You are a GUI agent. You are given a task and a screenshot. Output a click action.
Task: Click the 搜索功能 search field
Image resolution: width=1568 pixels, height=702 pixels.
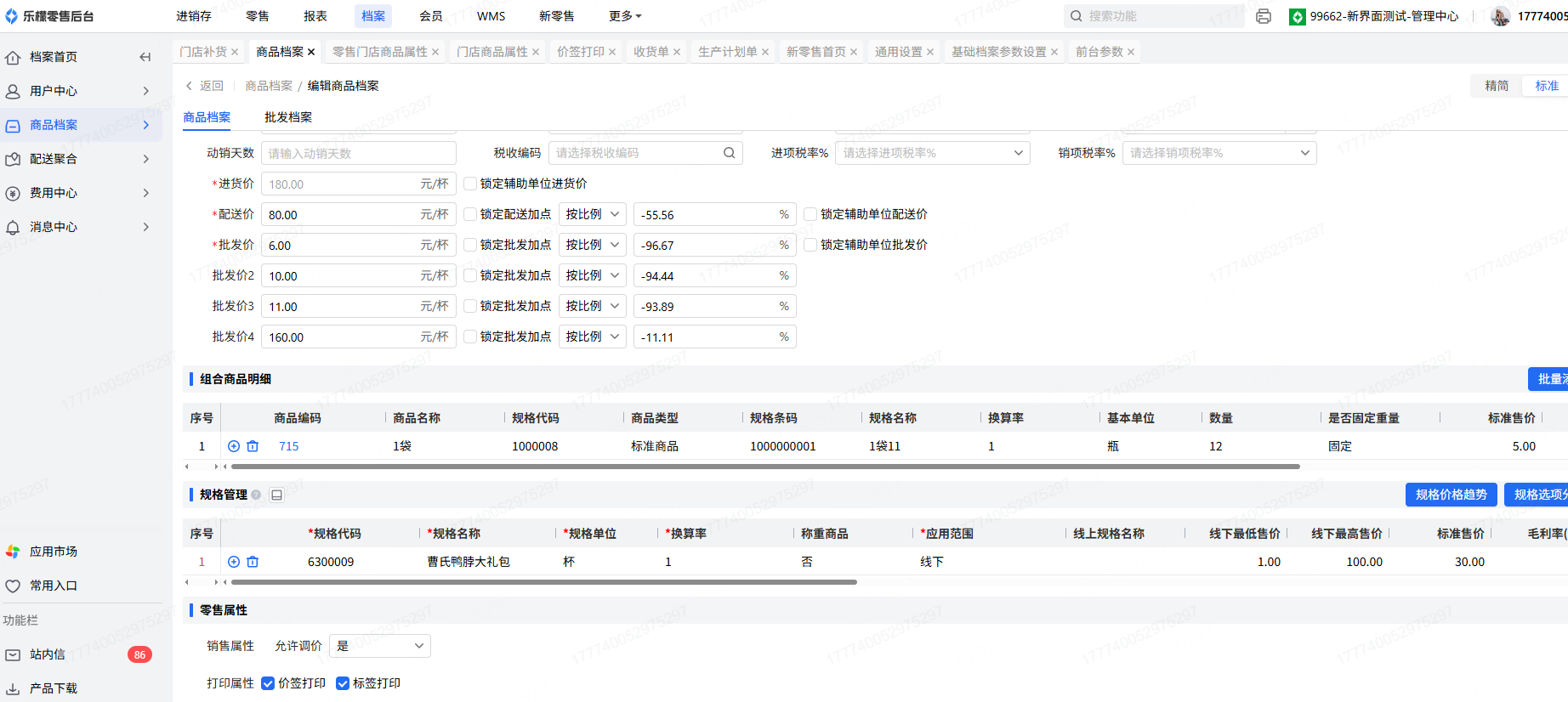tap(1154, 16)
